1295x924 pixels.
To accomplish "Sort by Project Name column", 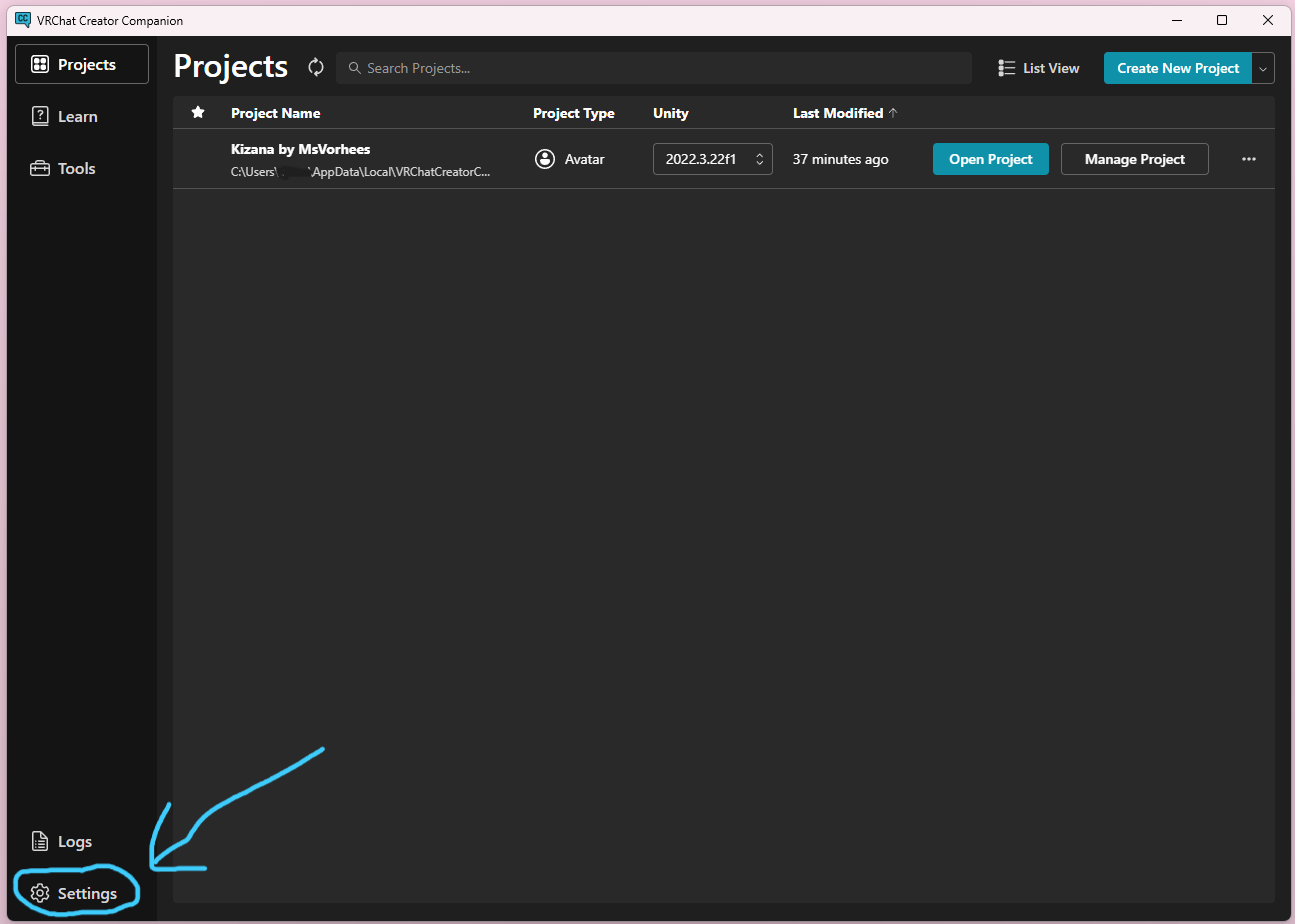I will [275, 113].
